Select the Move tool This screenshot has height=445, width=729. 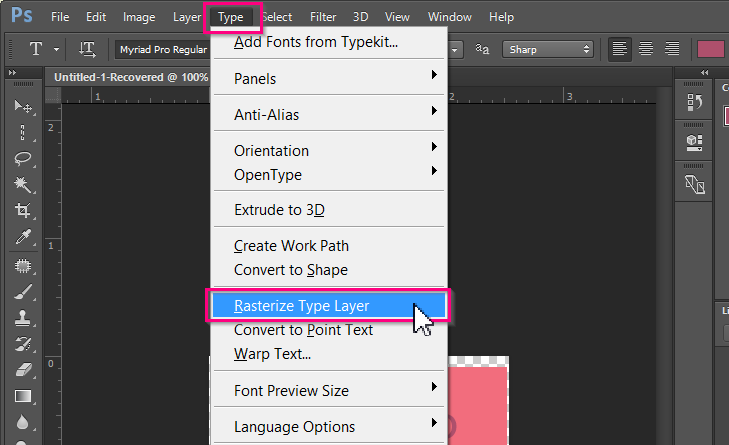22,106
